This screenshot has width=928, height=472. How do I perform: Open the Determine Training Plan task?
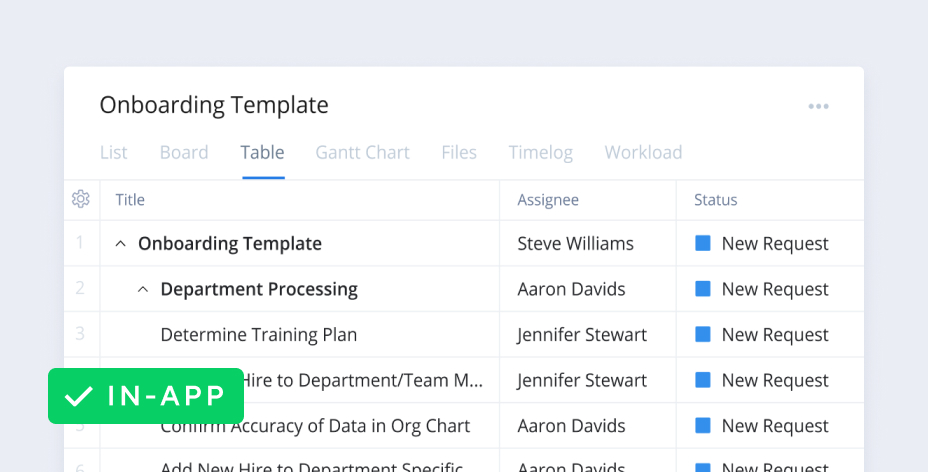258,335
